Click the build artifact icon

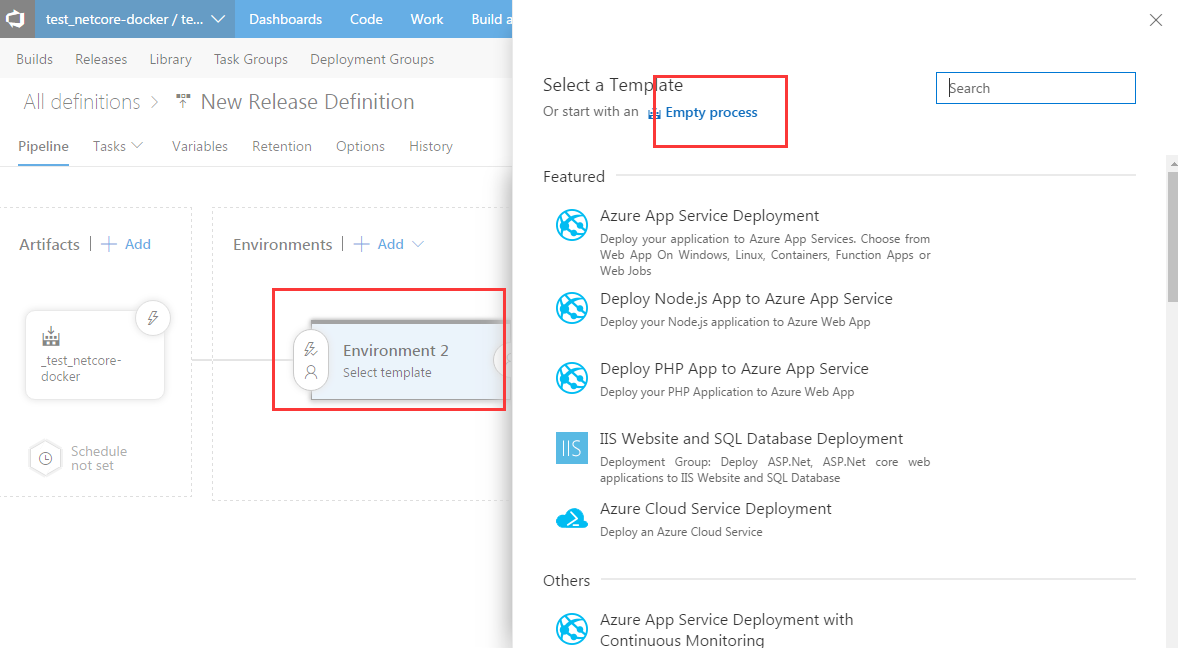[51, 336]
